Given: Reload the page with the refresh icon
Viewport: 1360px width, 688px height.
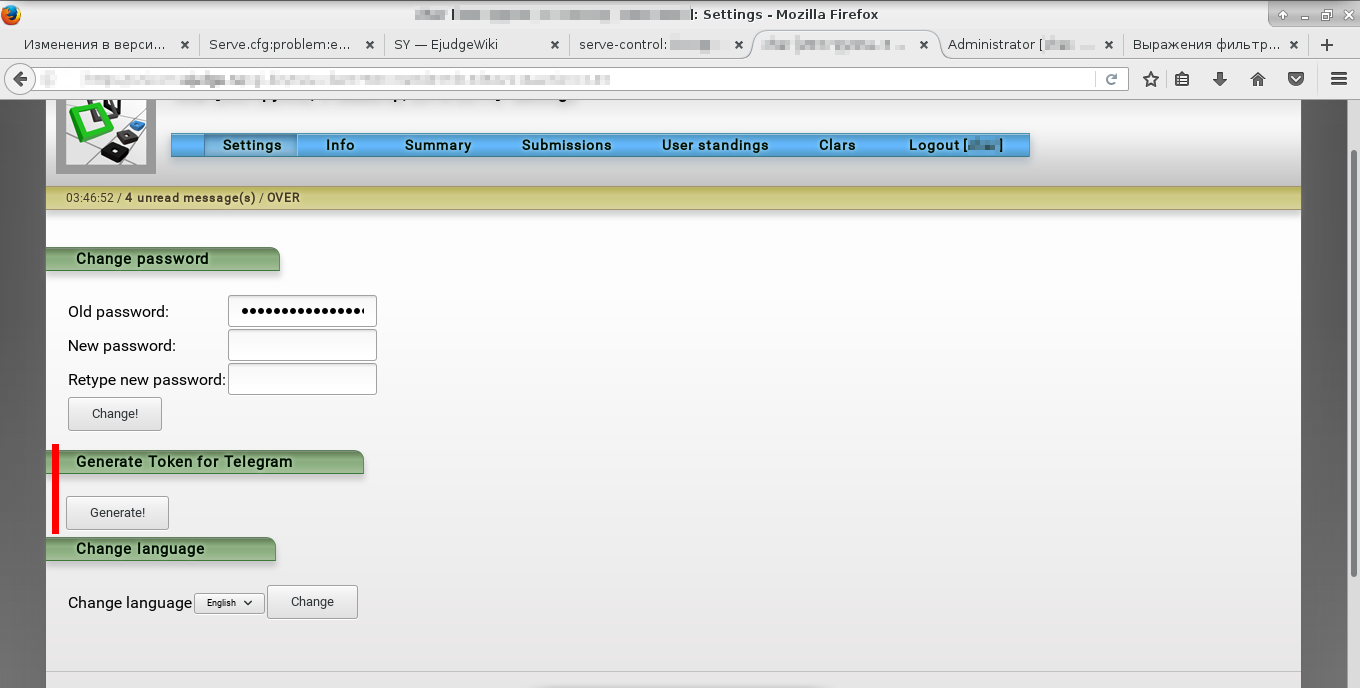Looking at the screenshot, I should (1111, 79).
